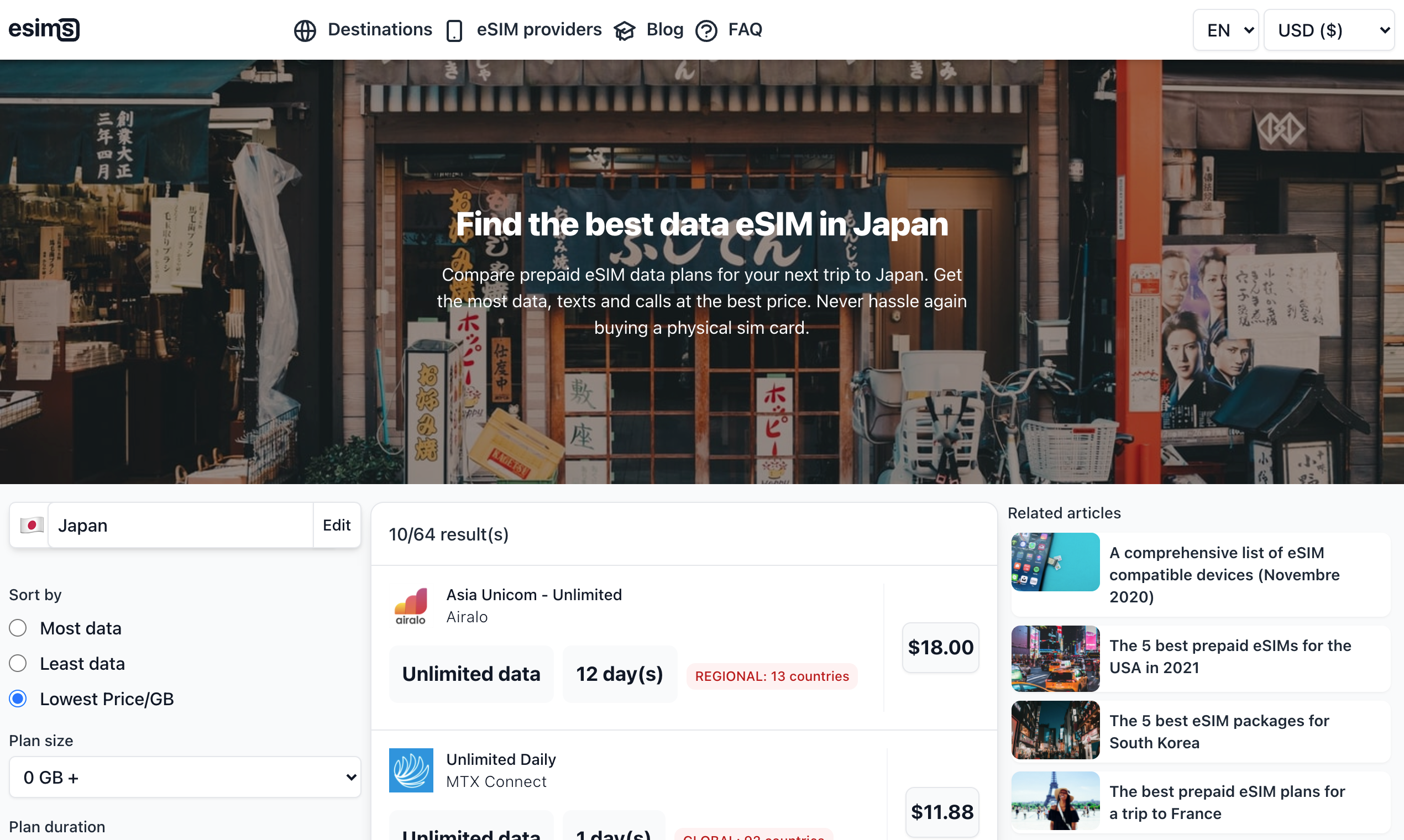Image resolution: width=1404 pixels, height=840 pixels.
Task: Click the Edit country button
Action: (336, 526)
